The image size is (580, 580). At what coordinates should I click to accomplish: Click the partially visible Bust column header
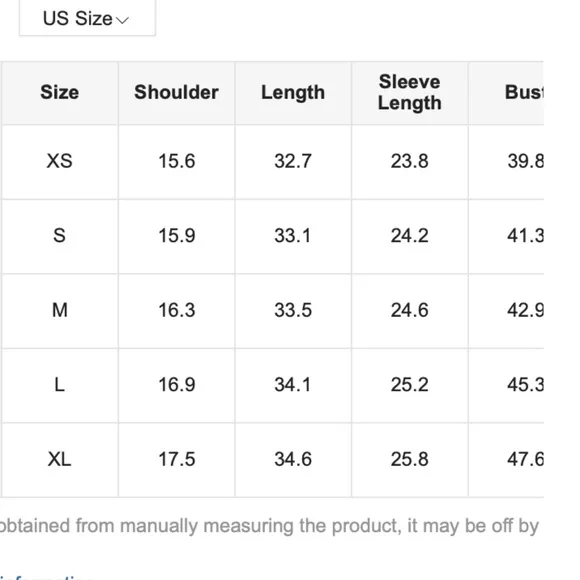click(524, 92)
